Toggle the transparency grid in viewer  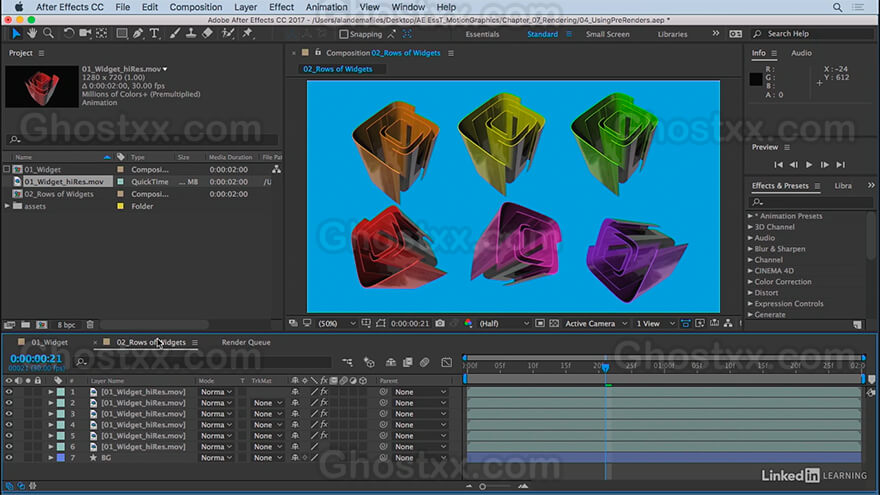pyautogui.click(x=554, y=323)
